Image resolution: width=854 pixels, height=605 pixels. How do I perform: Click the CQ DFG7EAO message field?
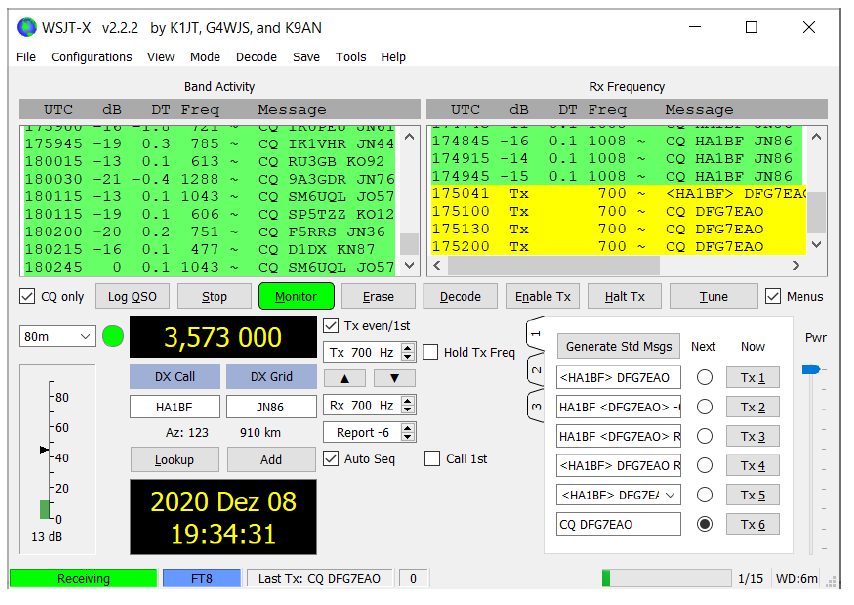[x=618, y=524]
